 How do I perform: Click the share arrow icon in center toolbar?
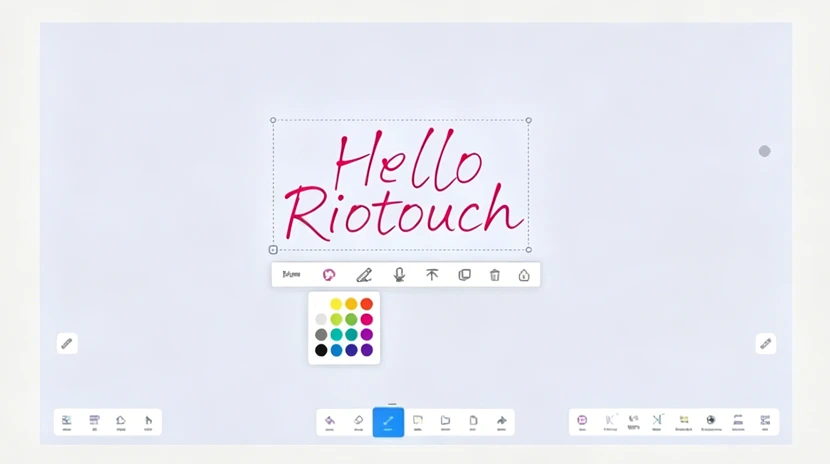(x=501, y=422)
